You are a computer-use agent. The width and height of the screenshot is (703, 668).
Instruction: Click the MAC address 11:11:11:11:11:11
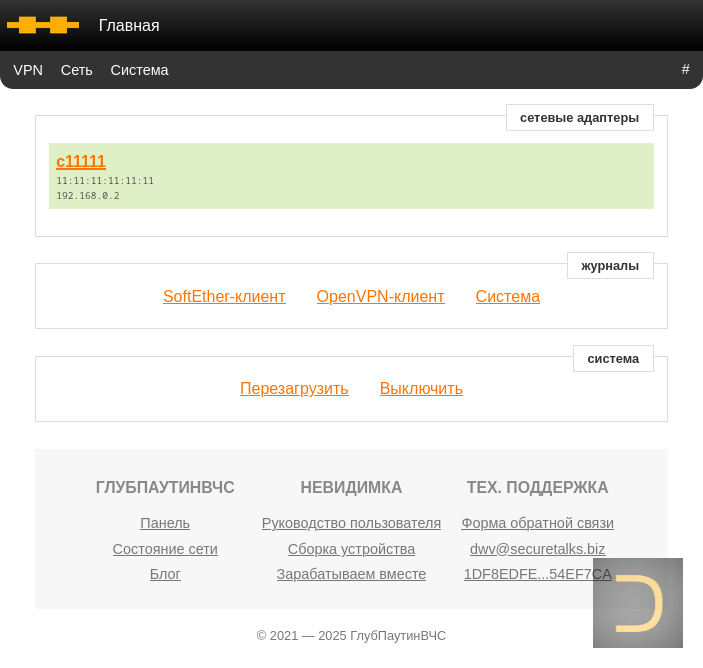point(105,181)
